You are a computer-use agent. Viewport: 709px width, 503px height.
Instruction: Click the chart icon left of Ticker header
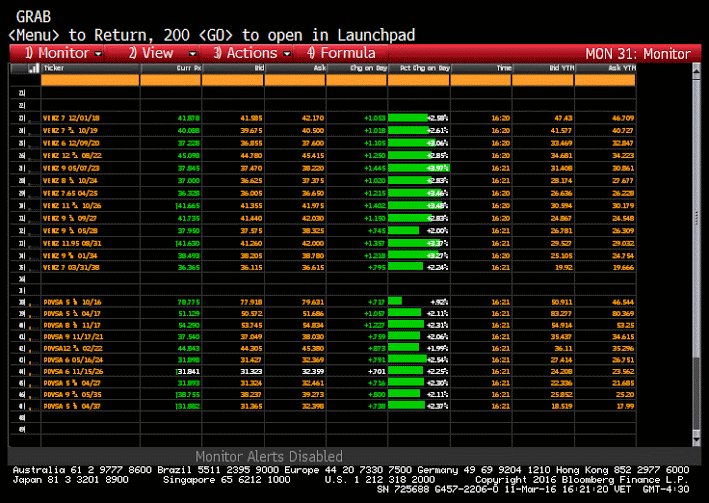[x=33, y=68]
